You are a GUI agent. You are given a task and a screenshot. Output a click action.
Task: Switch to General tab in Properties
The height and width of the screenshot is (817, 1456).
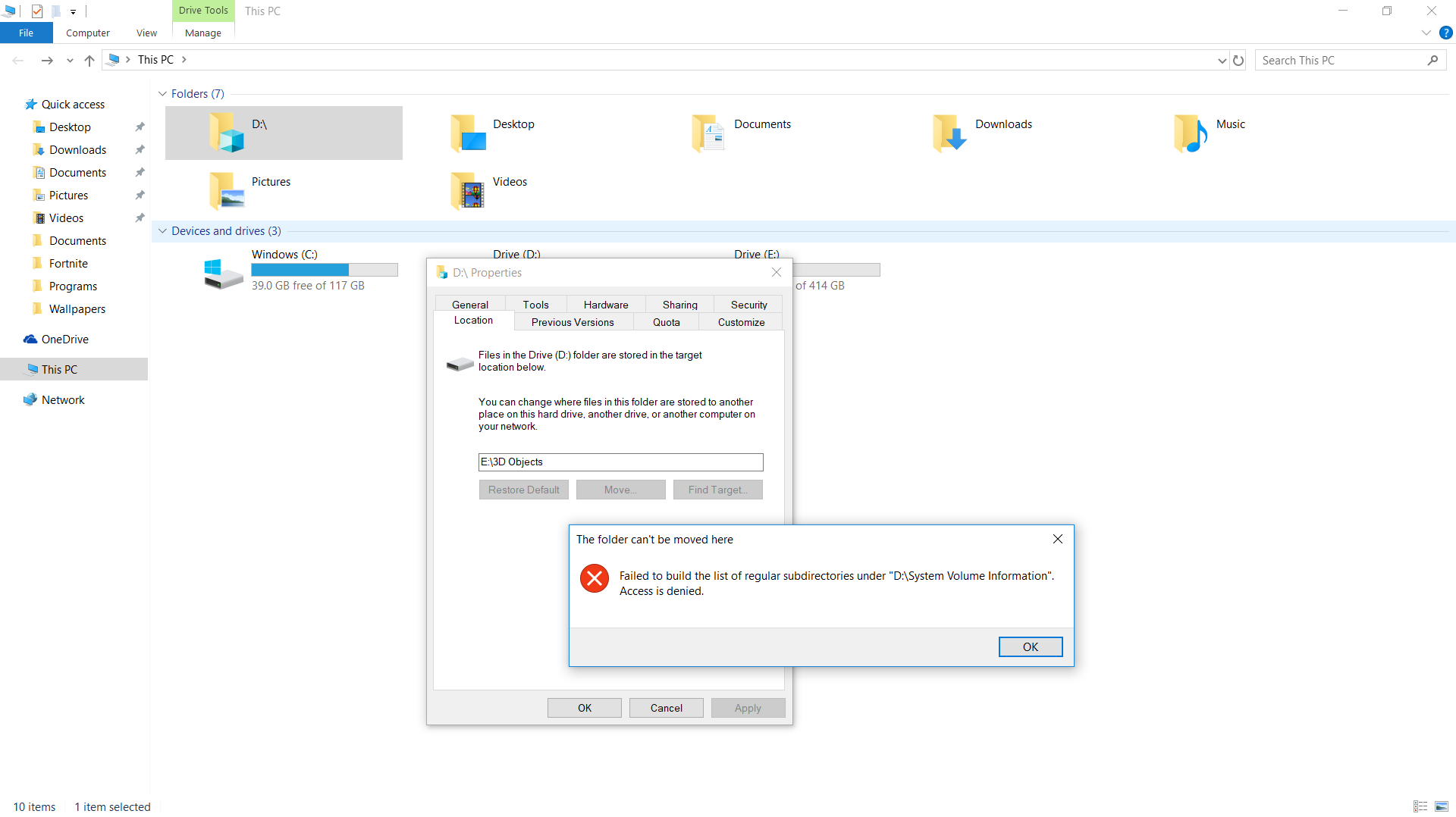(470, 305)
